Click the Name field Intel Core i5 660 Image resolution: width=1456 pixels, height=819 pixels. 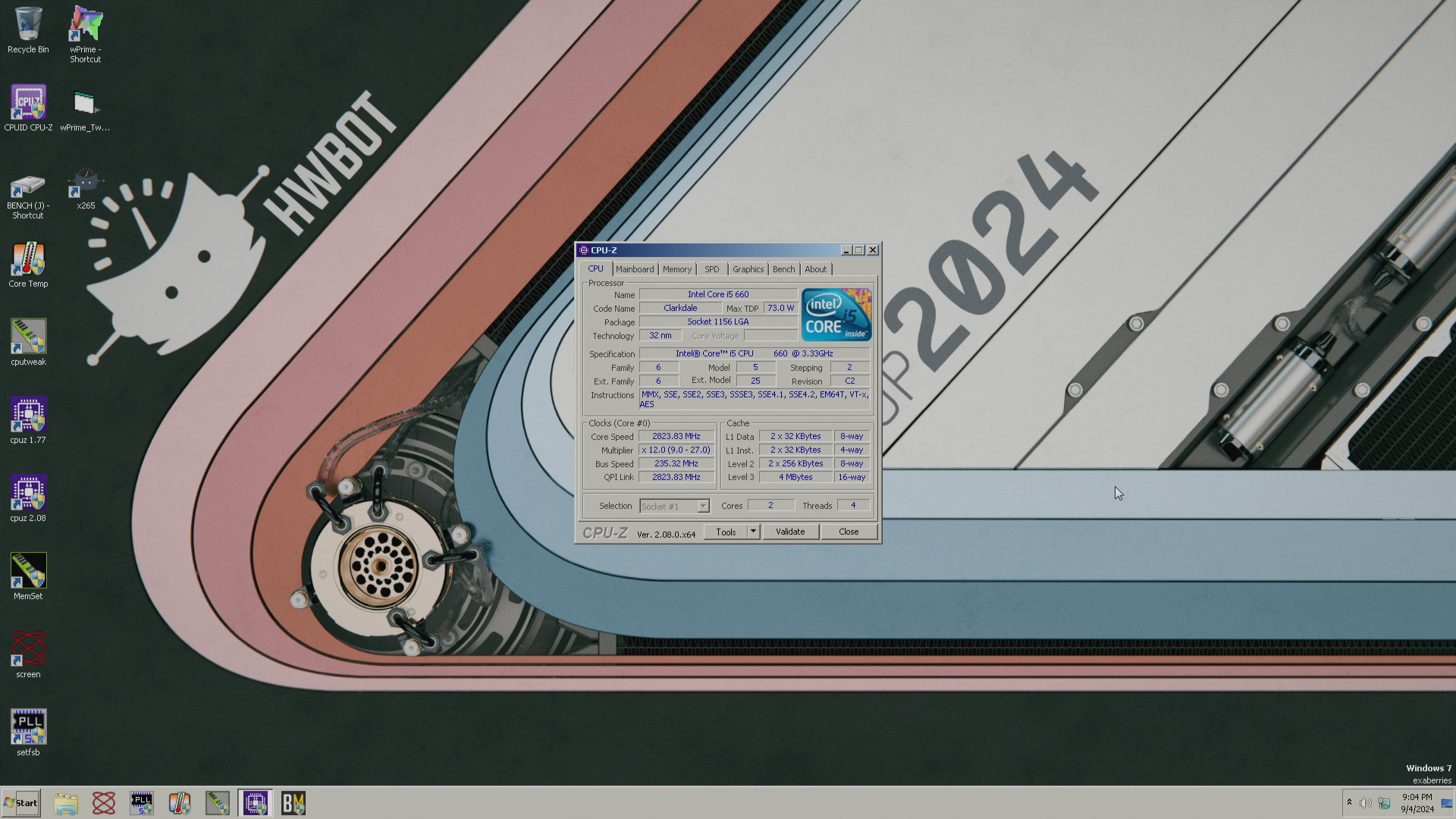click(718, 294)
